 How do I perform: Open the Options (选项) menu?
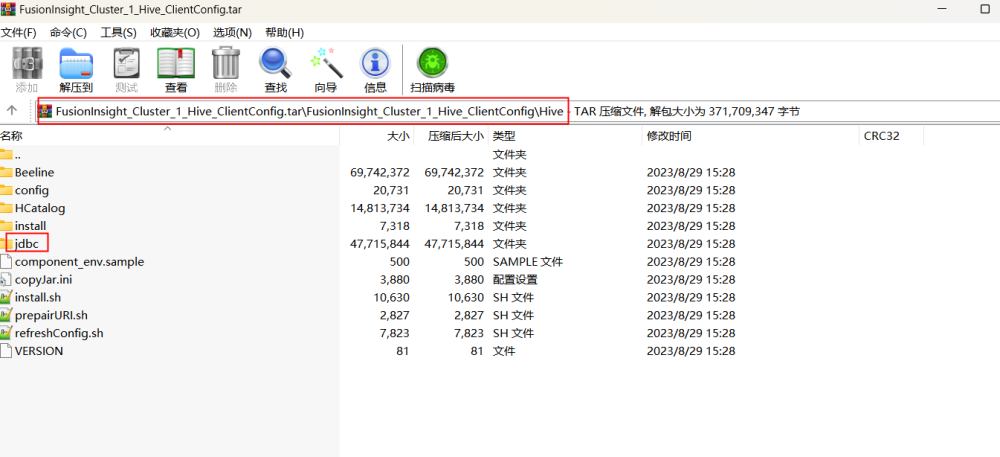[232, 33]
